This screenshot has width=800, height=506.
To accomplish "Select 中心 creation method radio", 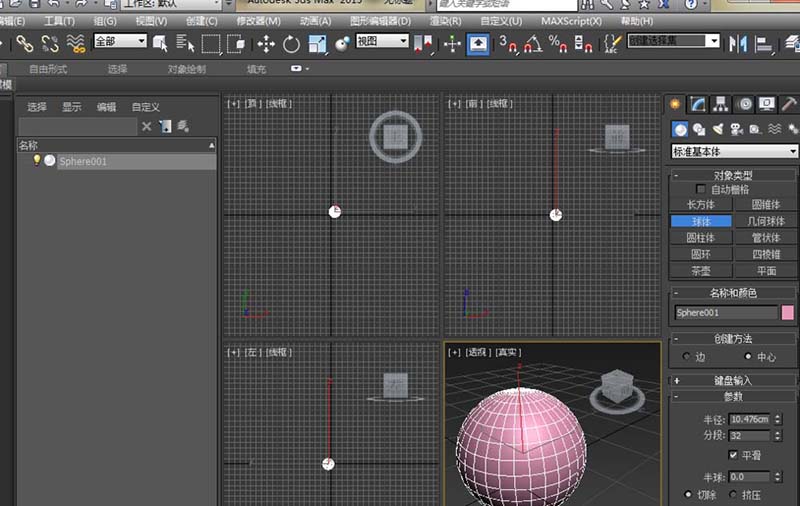I will tap(748, 356).
